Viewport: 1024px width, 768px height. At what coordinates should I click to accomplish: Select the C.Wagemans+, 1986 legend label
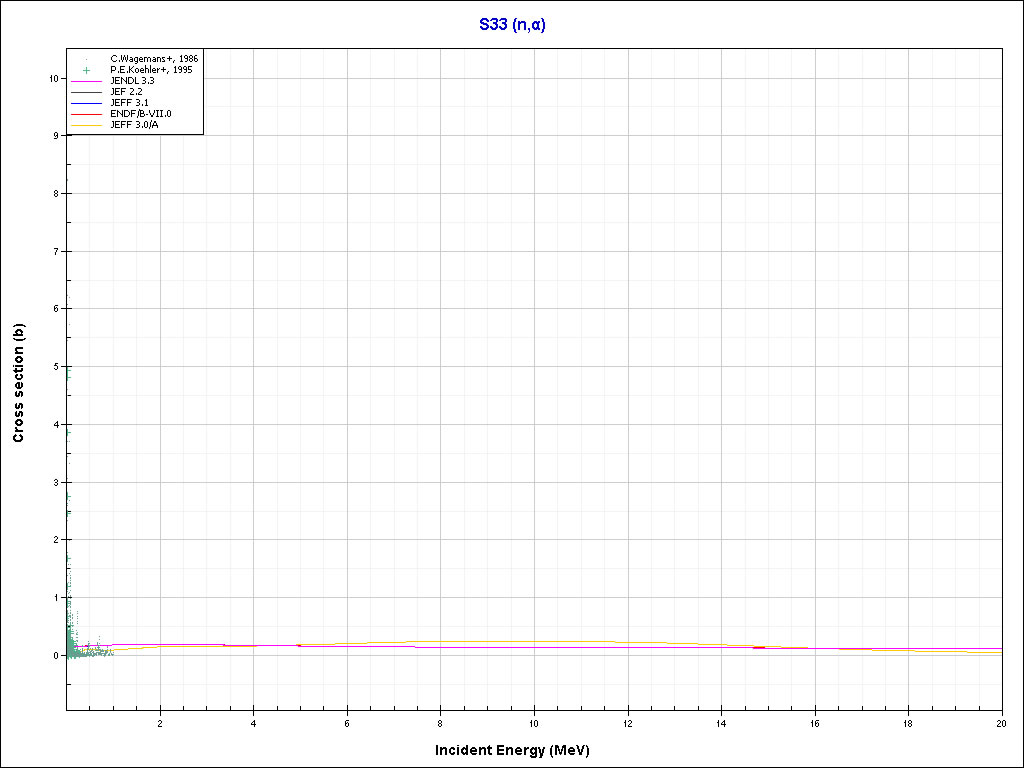(x=153, y=59)
